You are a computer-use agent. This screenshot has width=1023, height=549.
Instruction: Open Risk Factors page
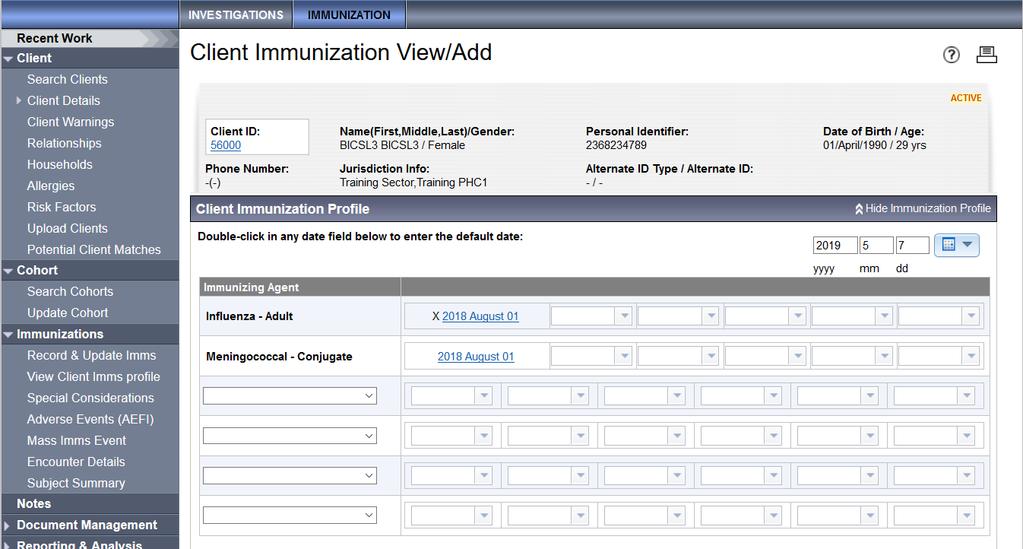pyautogui.click(x=61, y=207)
